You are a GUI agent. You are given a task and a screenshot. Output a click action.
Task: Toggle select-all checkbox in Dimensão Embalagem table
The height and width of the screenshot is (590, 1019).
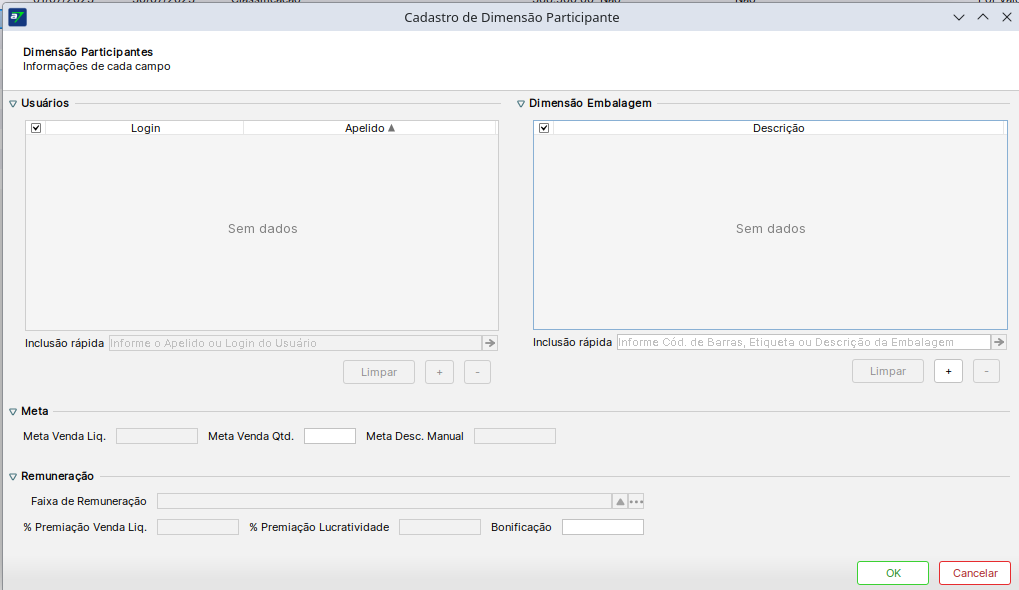tap(544, 128)
